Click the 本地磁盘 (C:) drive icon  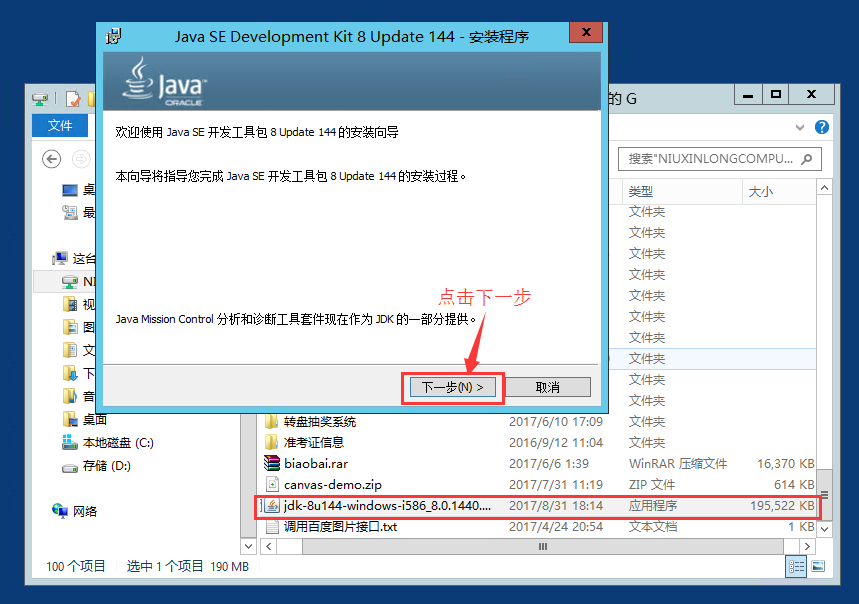[x=70, y=442]
